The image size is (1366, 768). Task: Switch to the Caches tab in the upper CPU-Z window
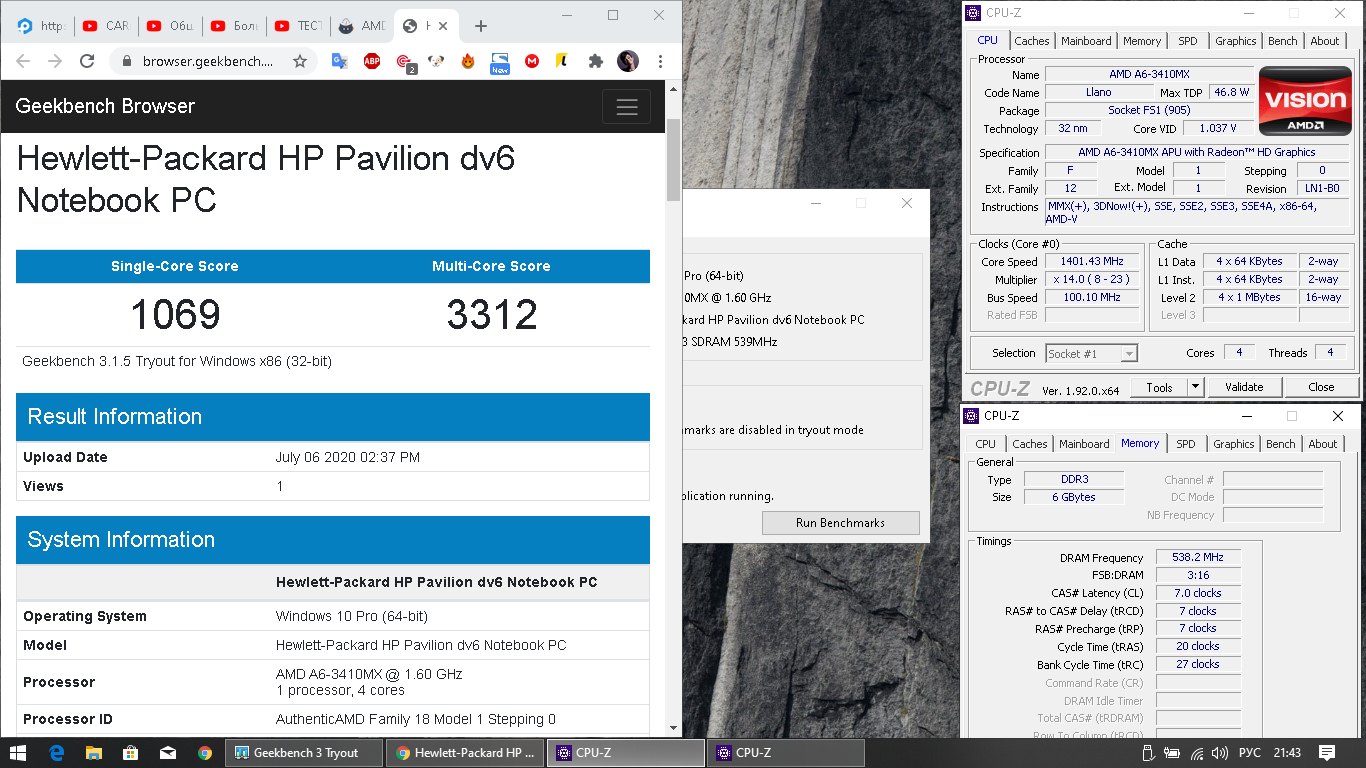1032,41
